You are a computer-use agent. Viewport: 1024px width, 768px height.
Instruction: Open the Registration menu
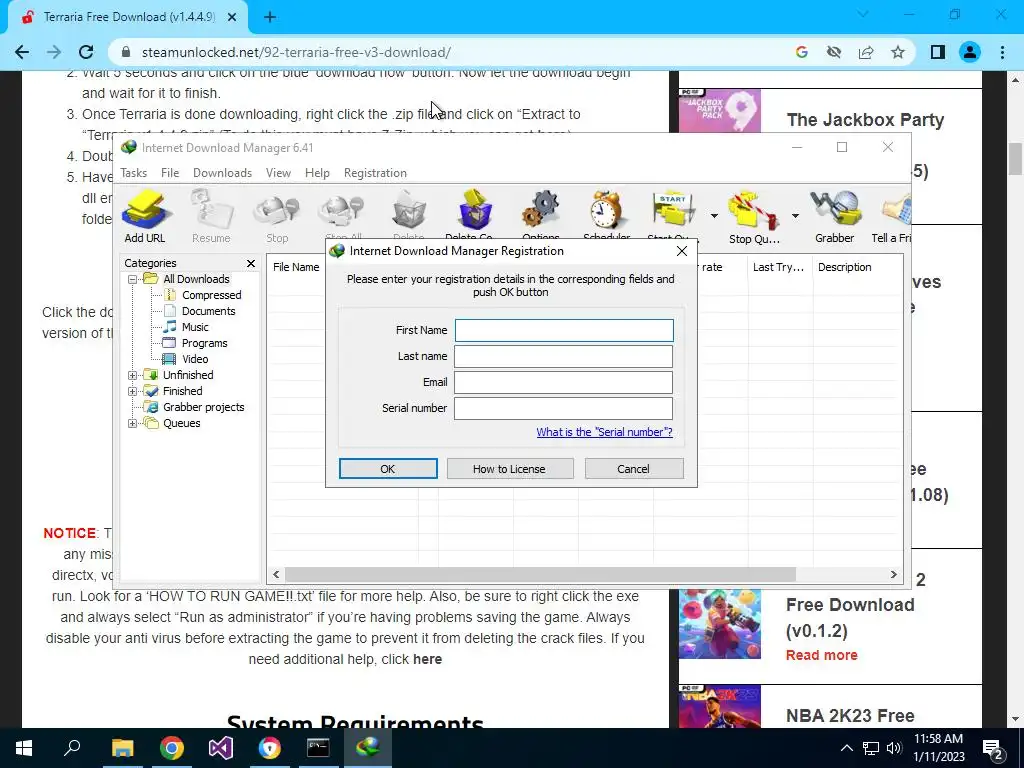pyautogui.click(x=376, y=173)
